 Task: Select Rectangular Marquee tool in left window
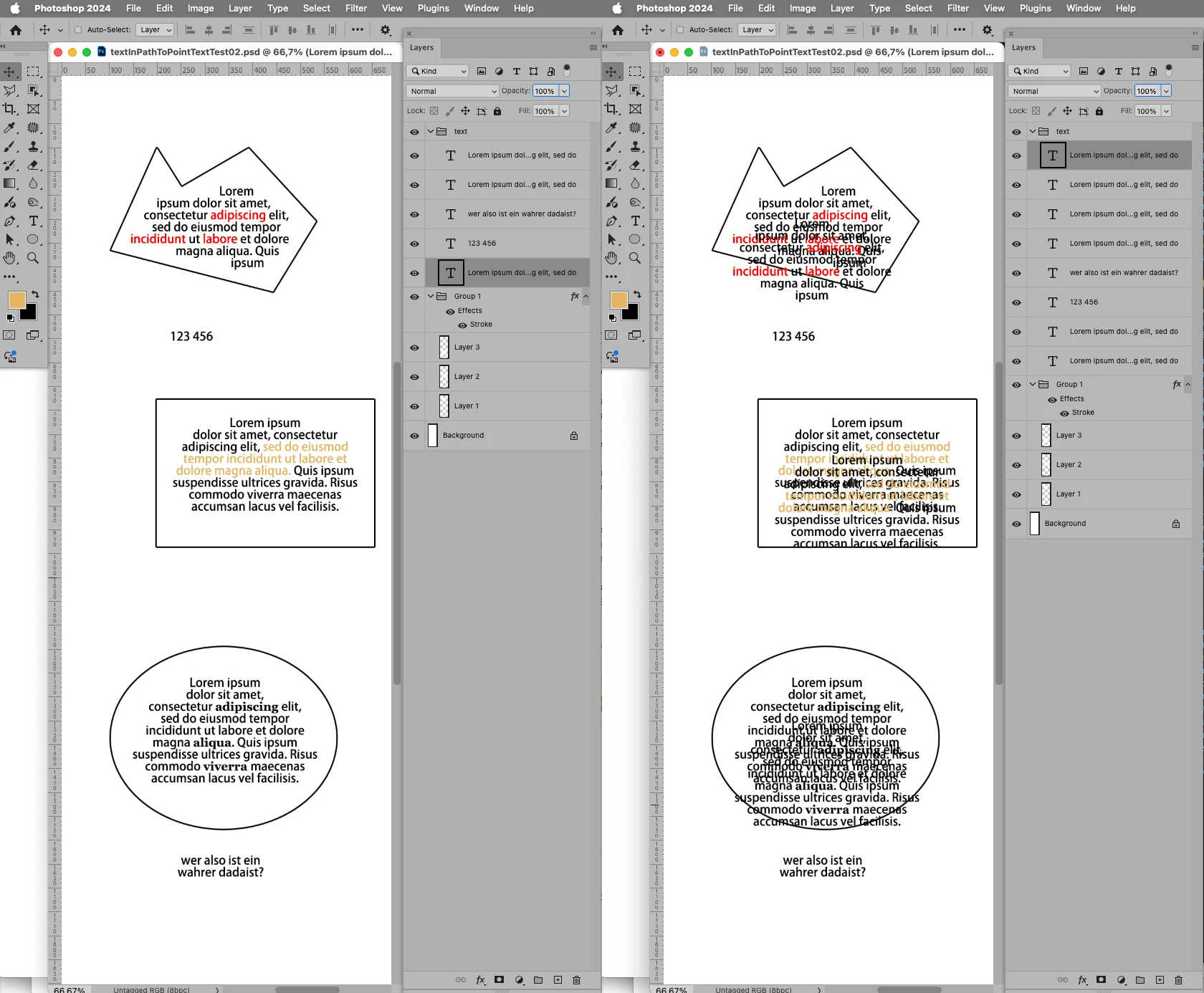pyautogui.click(x=33, y=72)
